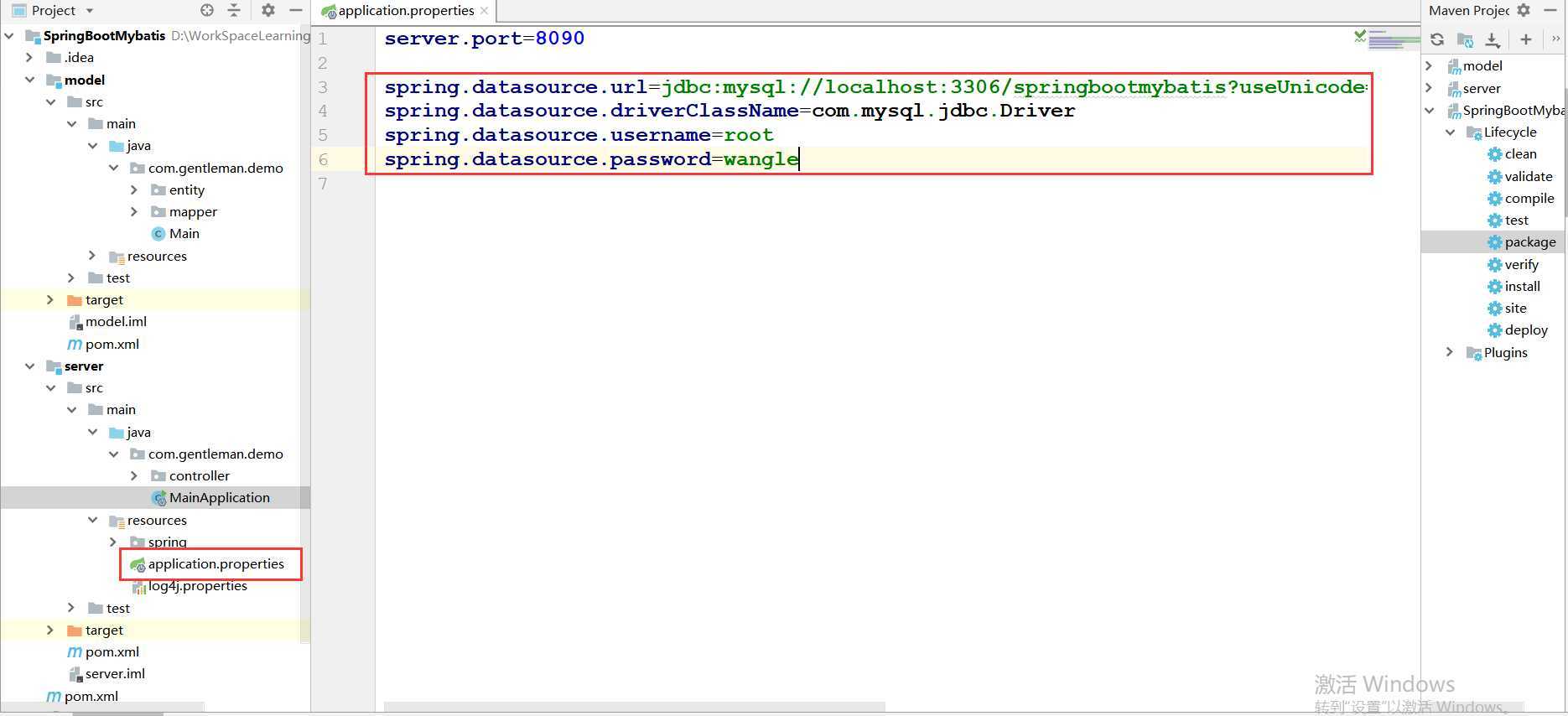Image resolution: width=1568 pixels, height=716 pixels.
Task: Click inspection status checkmark in editor
Action: (1360, 36)
